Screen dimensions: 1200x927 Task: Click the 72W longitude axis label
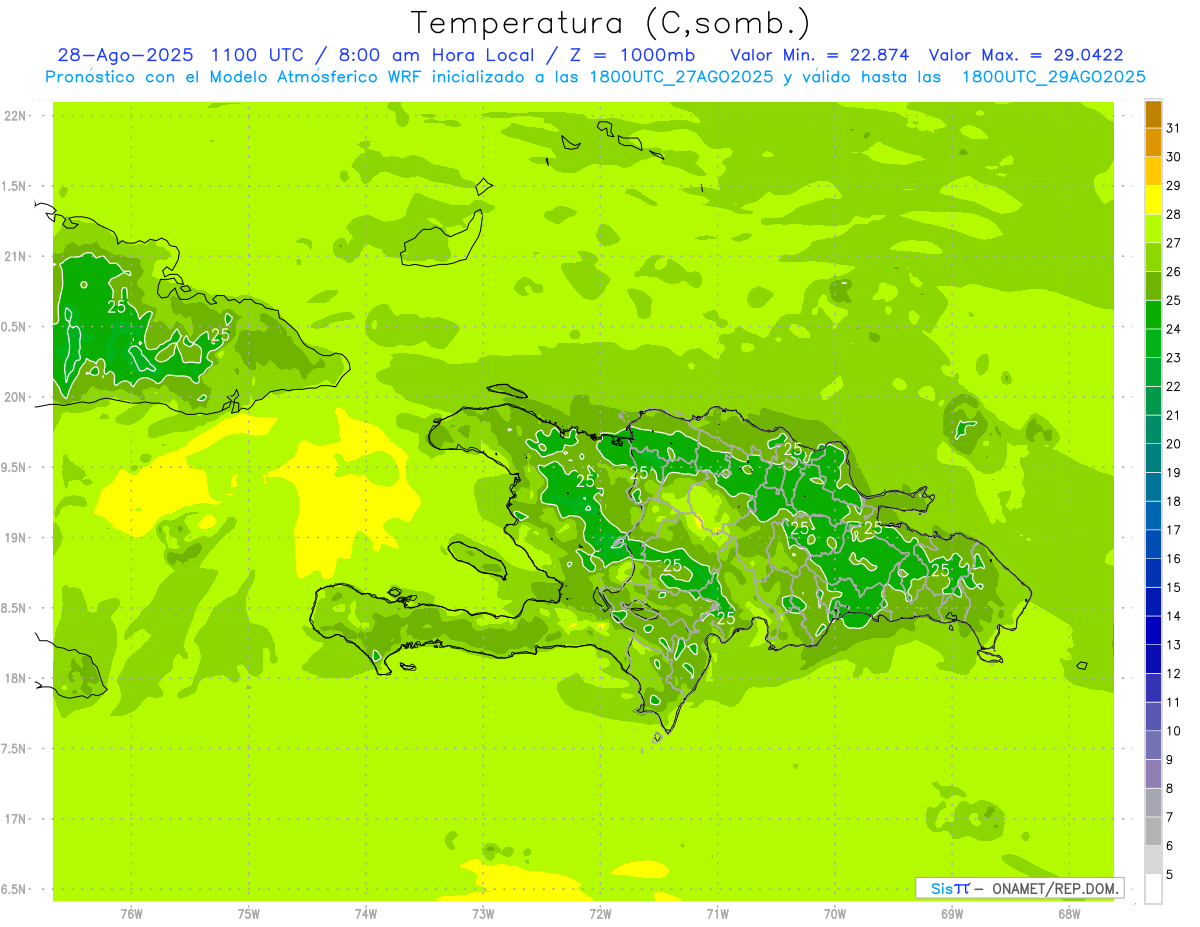coord(601,913)
